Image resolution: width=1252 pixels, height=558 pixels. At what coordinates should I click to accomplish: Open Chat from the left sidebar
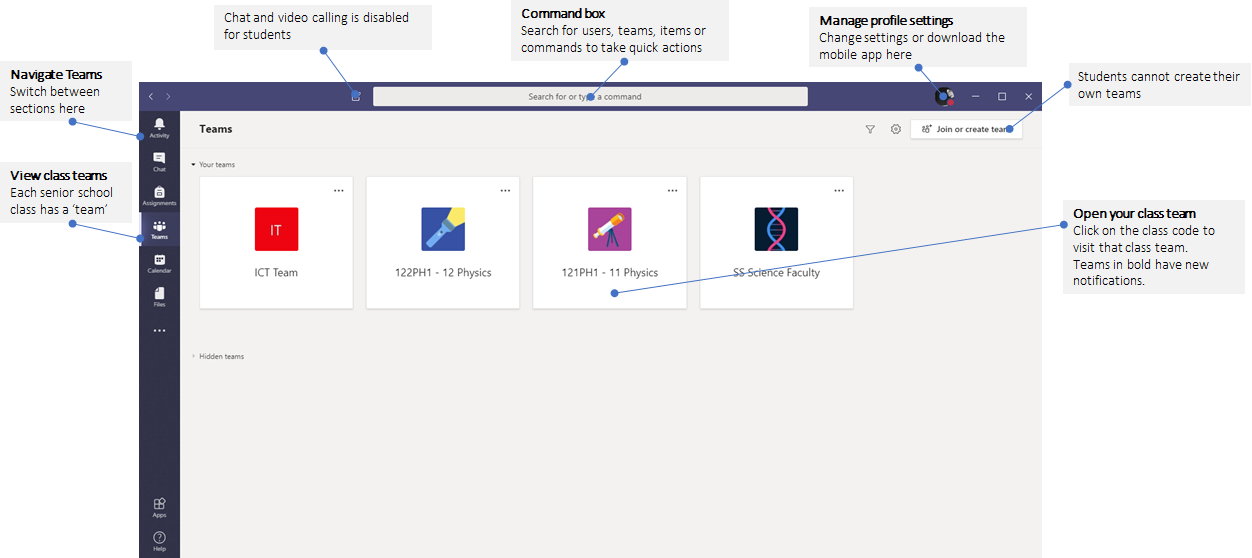pyautogui.click(x=159, y=161)
